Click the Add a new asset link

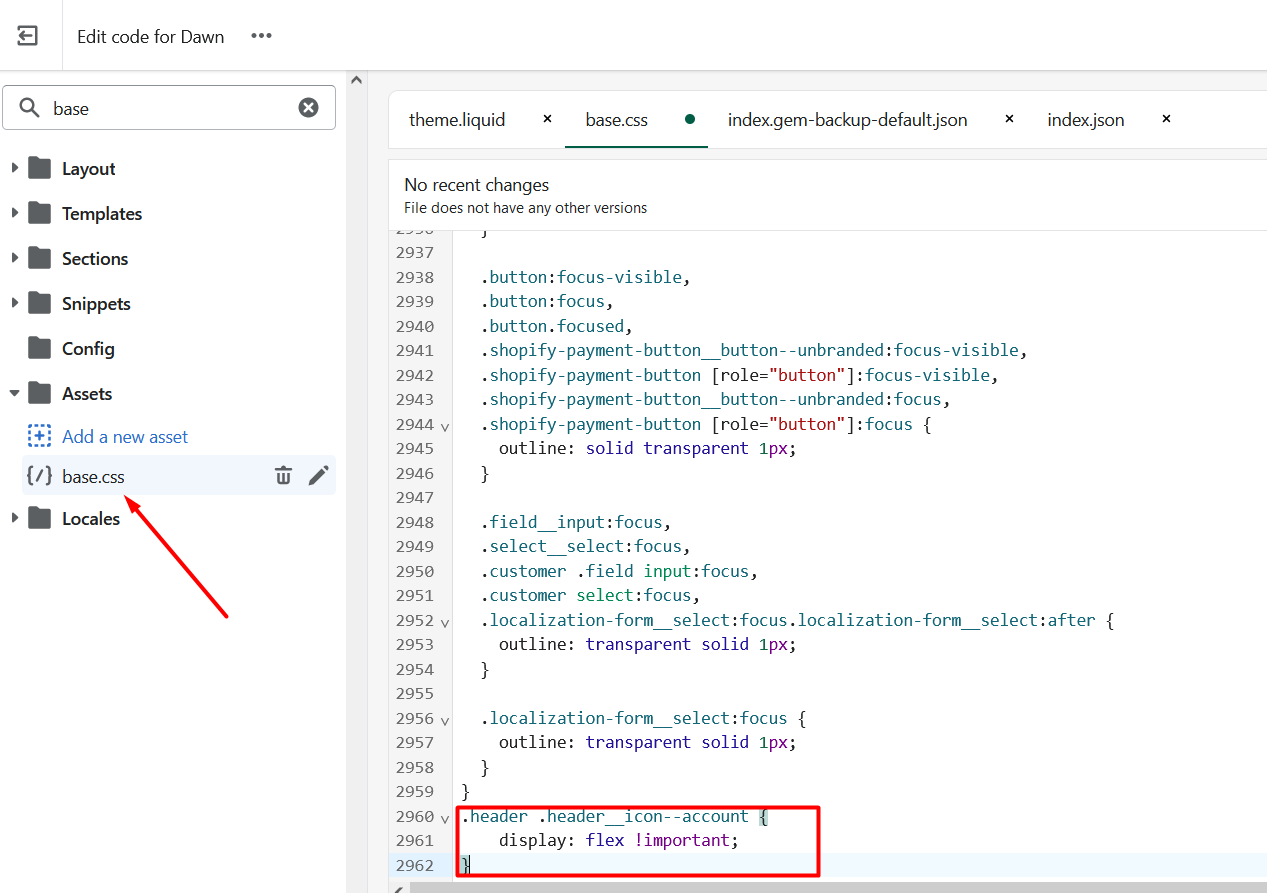tap(125, 436)
